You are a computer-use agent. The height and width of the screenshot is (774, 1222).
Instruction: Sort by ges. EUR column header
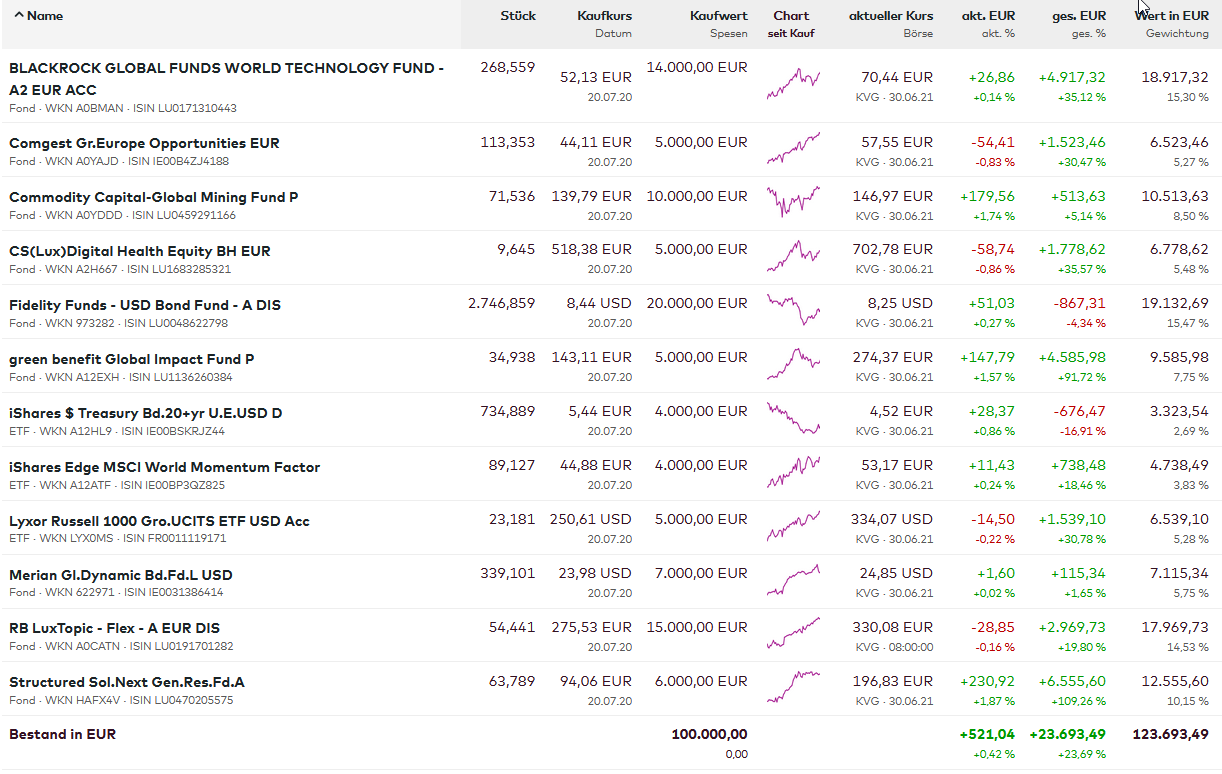click(x=1079, y=16)
